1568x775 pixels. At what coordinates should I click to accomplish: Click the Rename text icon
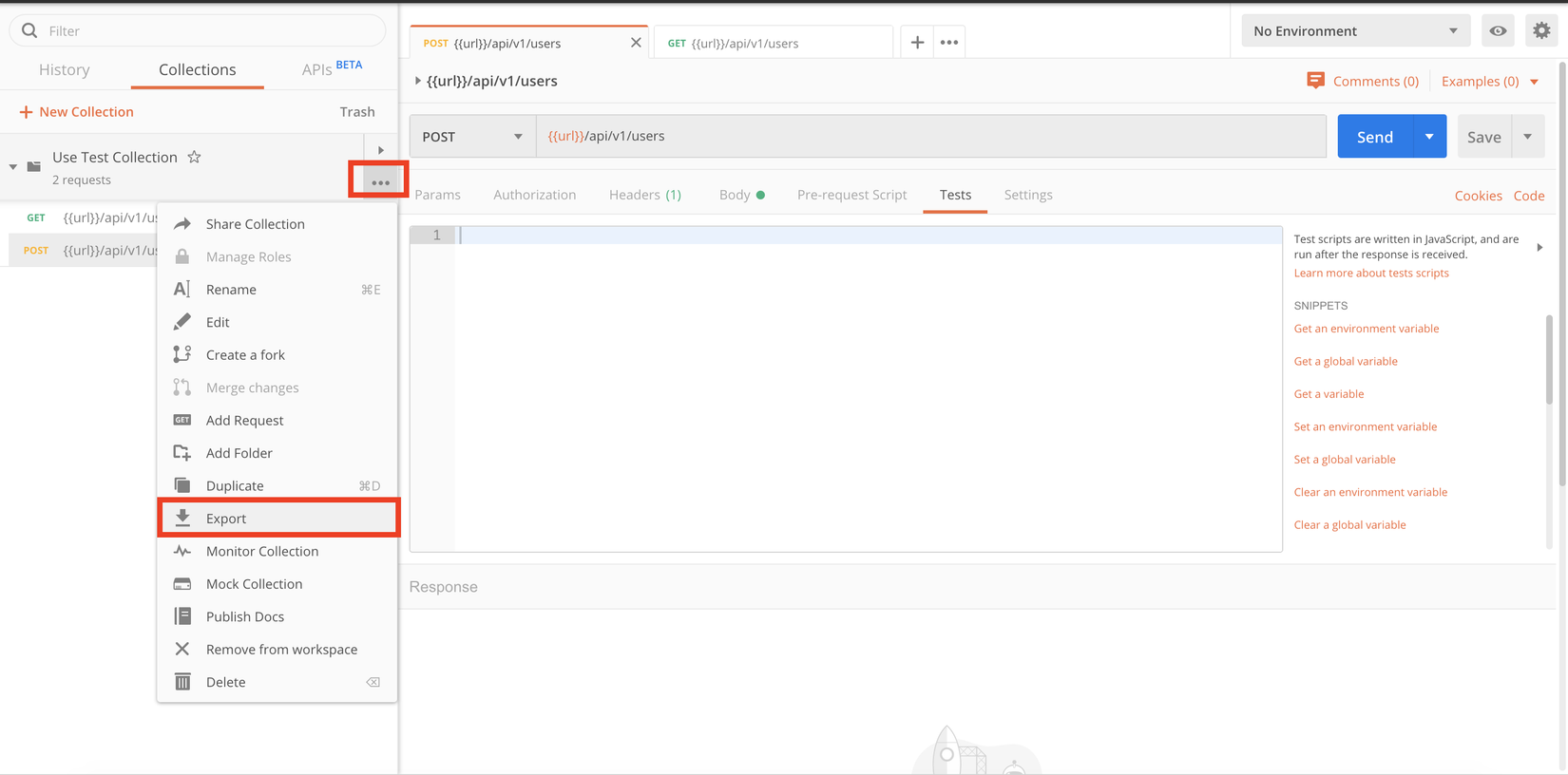[x=182, y=290]
